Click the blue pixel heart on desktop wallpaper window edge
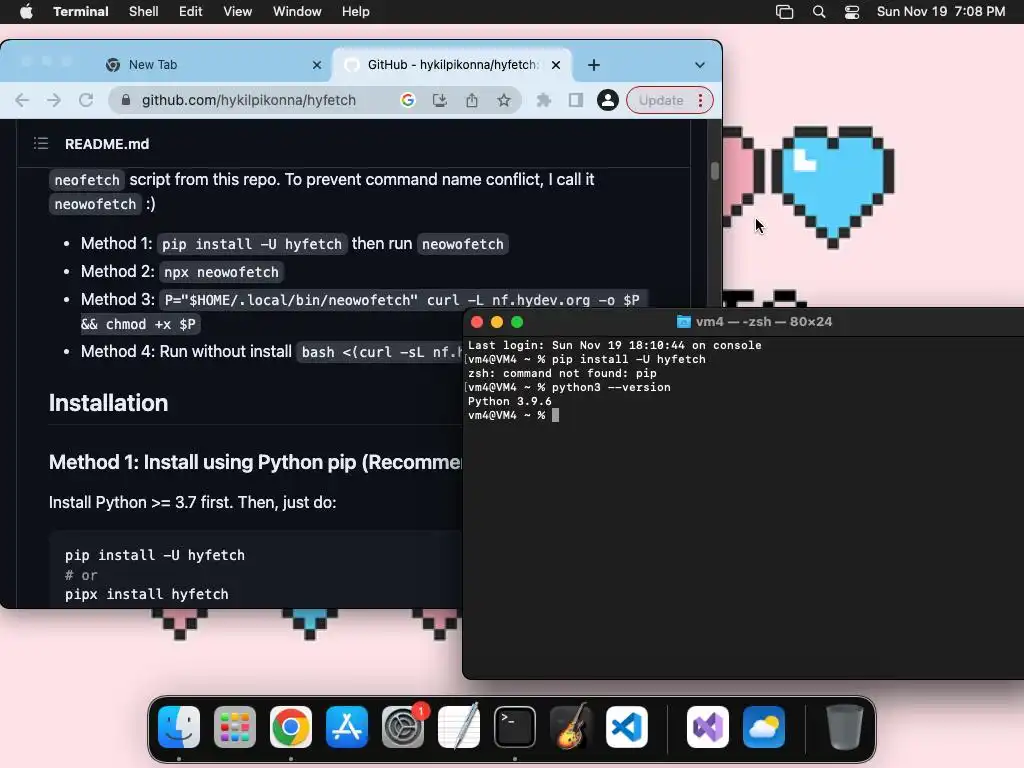The width and height of the screenshot is (1024, 768). pyautogui.click(x=833, y=187)
